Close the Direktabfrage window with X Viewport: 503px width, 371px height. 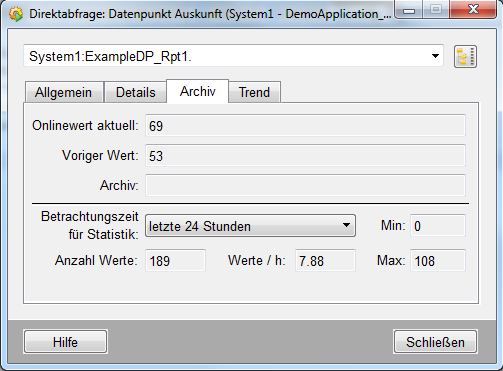(473, 9)
